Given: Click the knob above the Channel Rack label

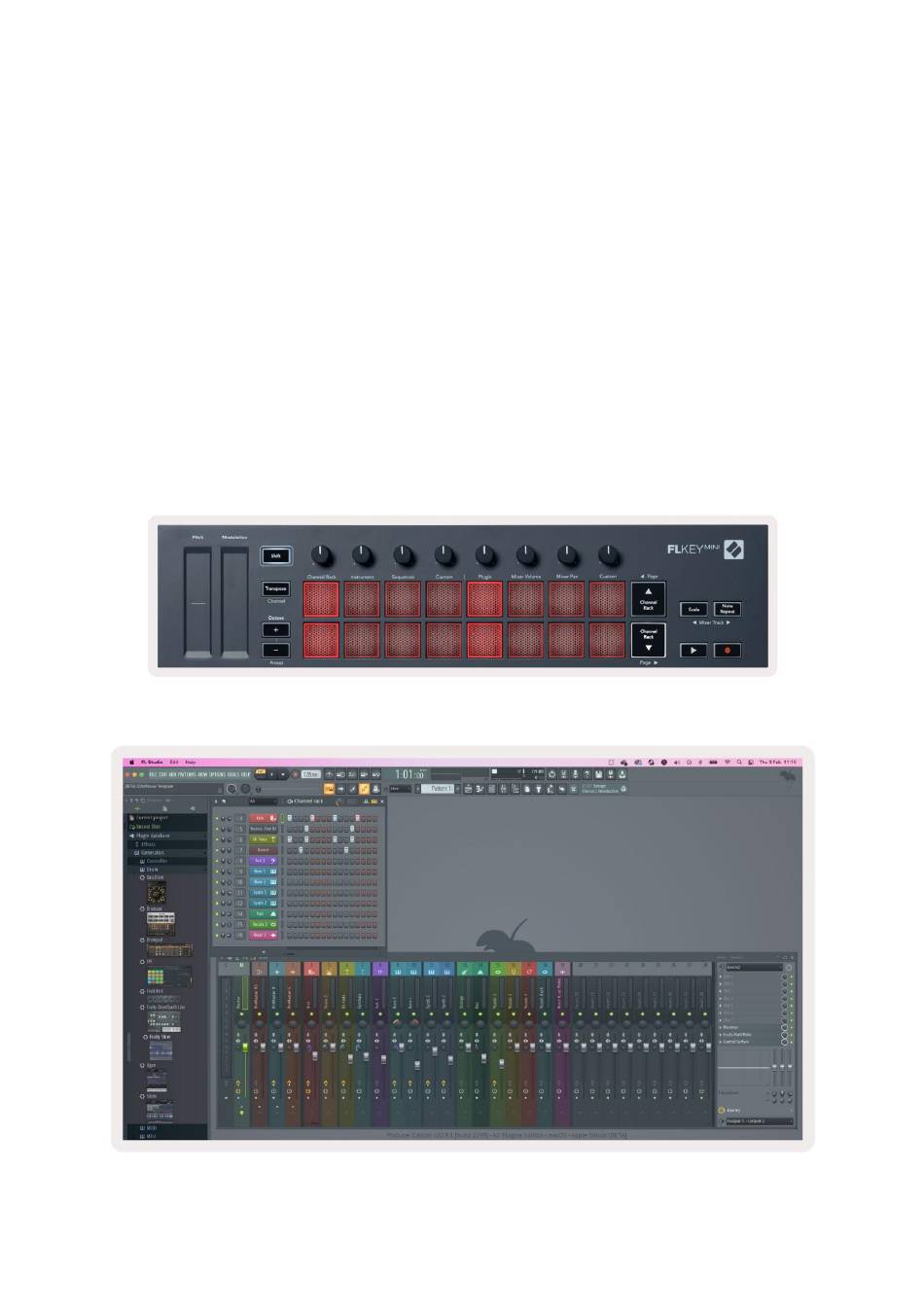Looking at the screenshot, I should point(322,556).
